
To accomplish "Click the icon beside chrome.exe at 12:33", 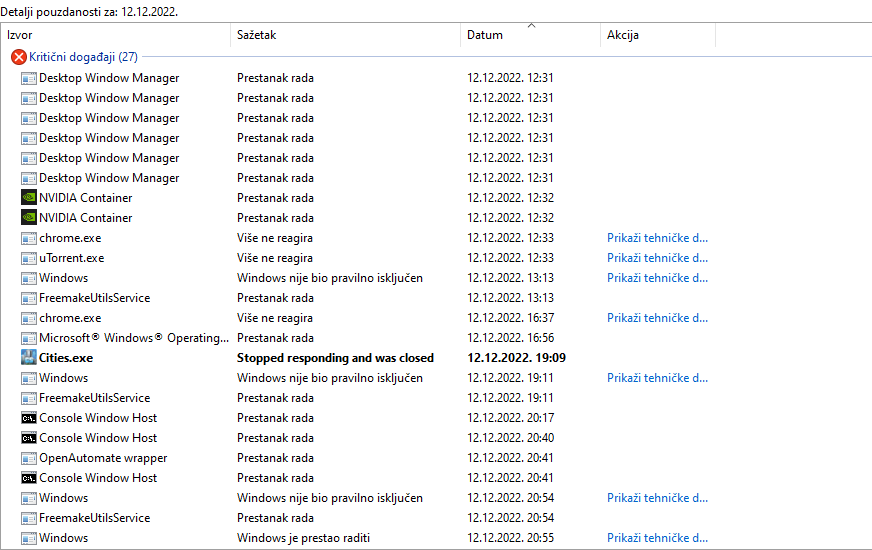I will 28,238.
